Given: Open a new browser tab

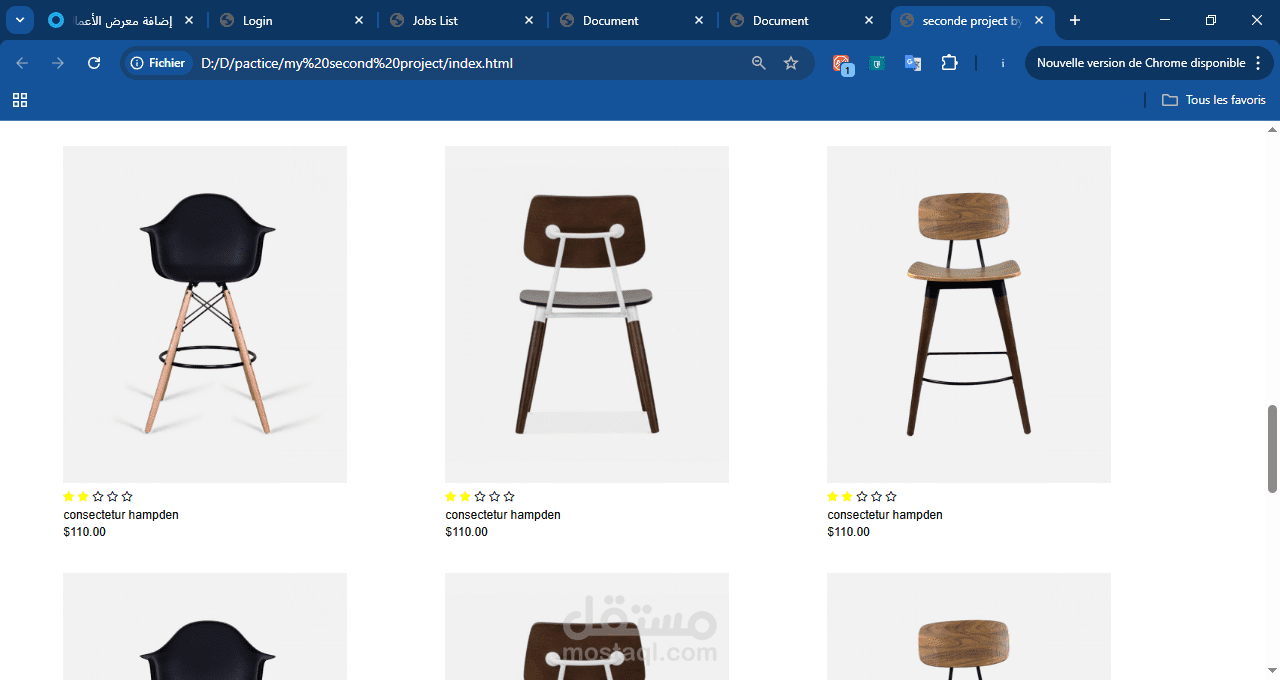Looking at the screenshot, I should 1075,20.
